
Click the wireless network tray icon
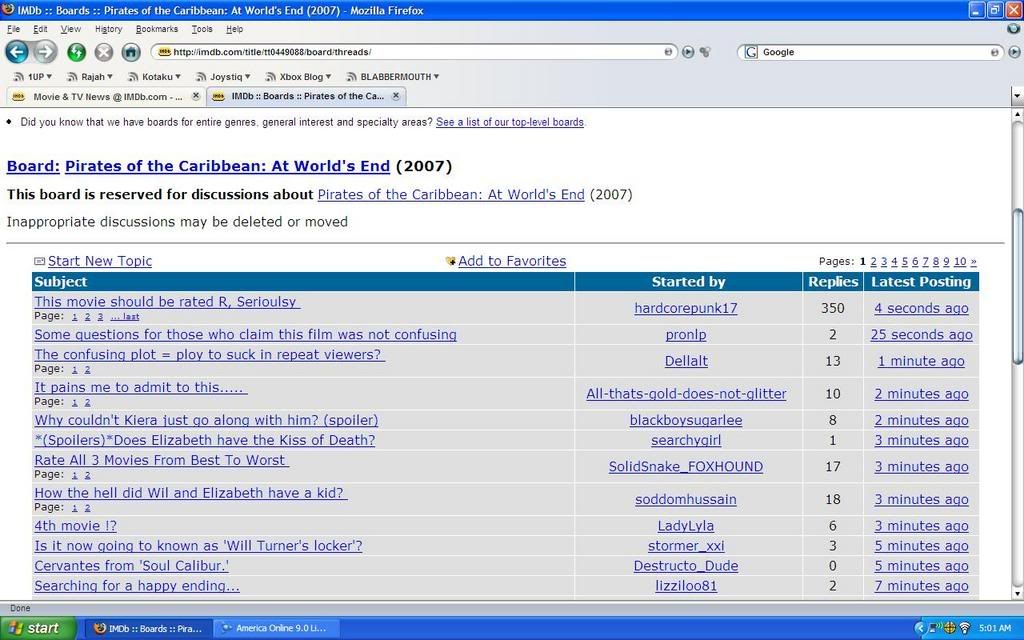(x=965, y=628)
